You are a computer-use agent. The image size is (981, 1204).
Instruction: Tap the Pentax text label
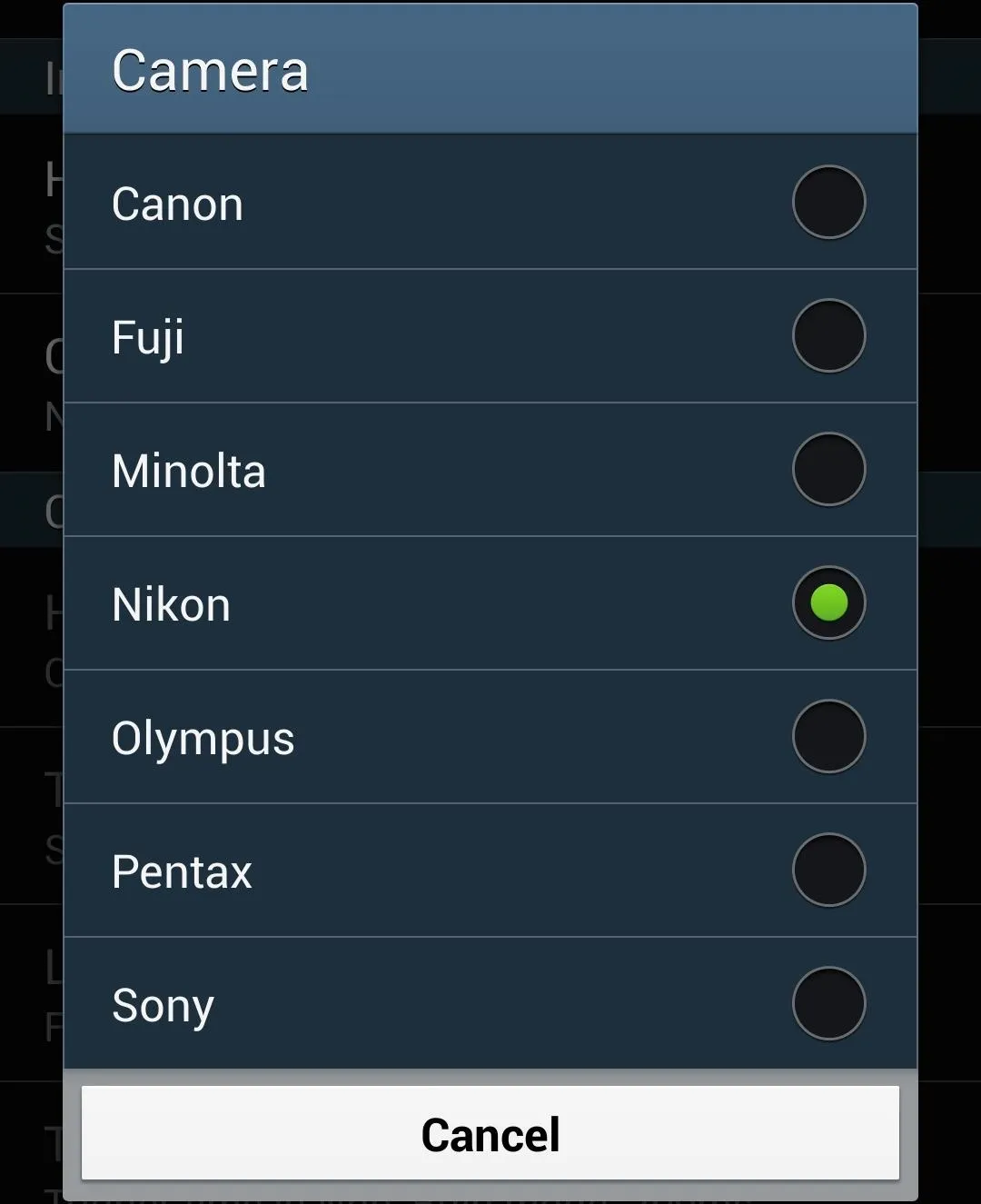[x=182, y=871]
